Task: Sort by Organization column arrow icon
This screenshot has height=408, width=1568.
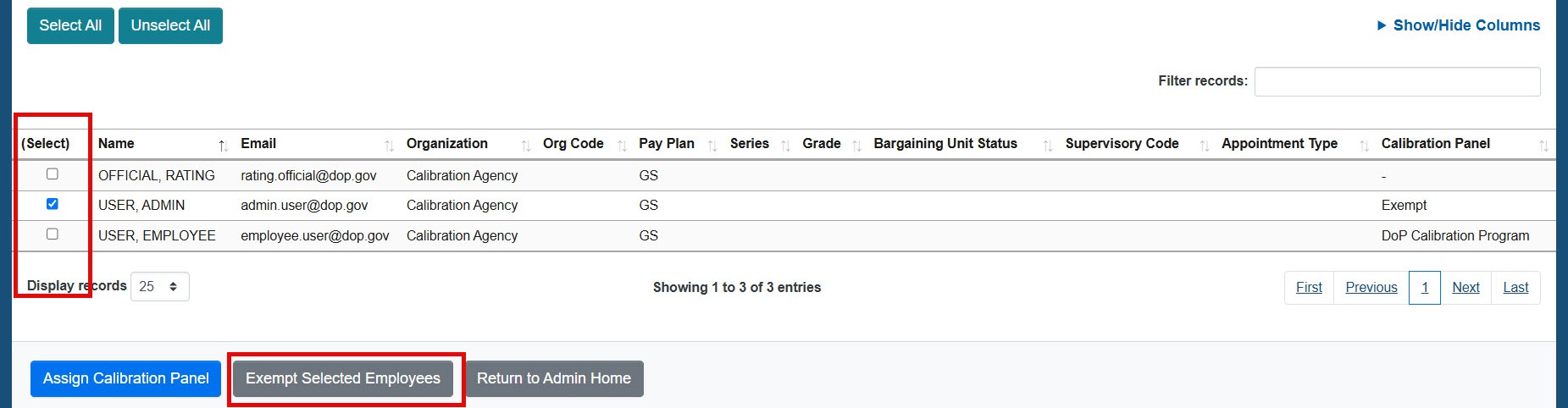Action: click(525, 146)
